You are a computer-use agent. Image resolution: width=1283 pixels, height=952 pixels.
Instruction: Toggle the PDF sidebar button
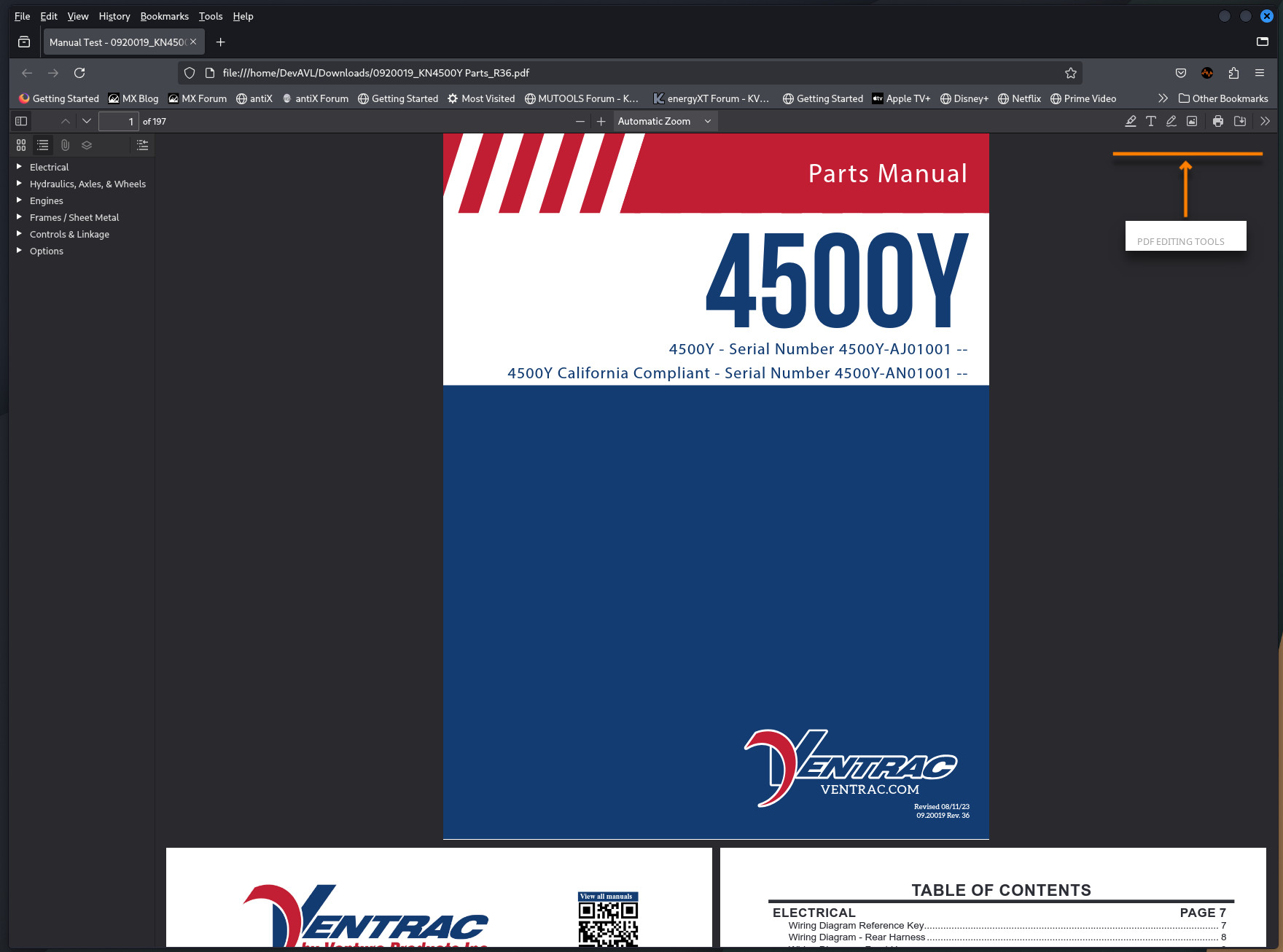pyautogui.click(x=21, y=121)
